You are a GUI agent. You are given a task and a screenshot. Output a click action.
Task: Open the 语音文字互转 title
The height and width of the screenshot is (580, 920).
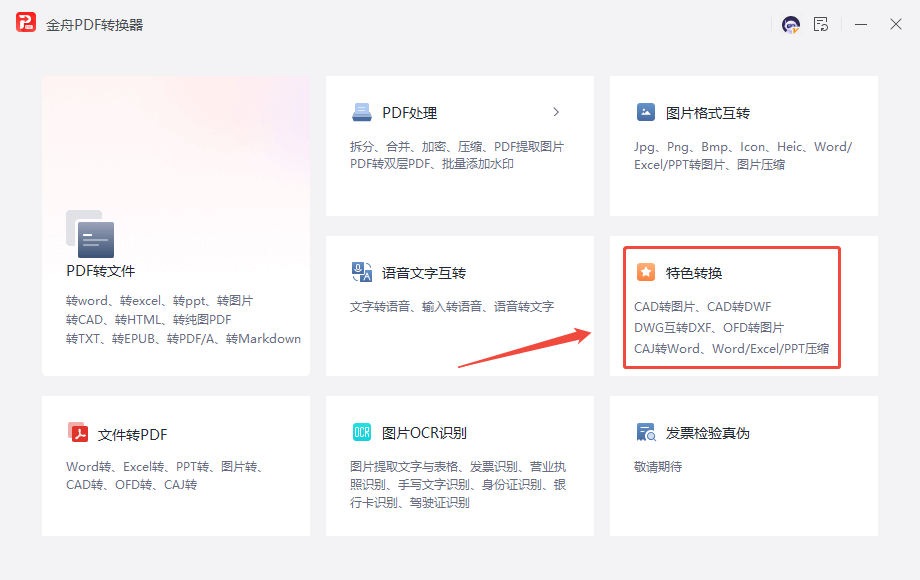tap(424, 273)
